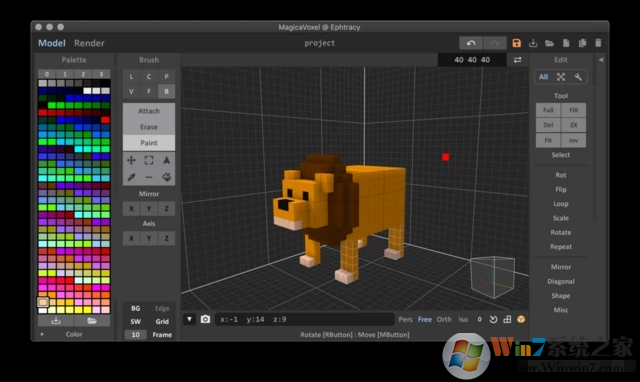Click the orange cube icon in view bar
This screenshot has height=382, width=640.
point(521,320)
